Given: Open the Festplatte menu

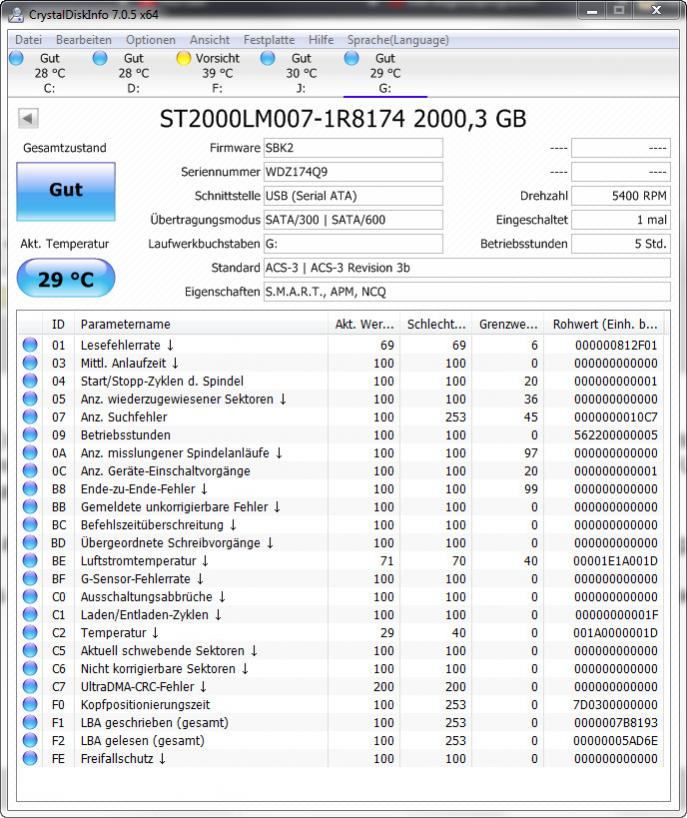Looking at the screenshot, I should pos(269,40).
